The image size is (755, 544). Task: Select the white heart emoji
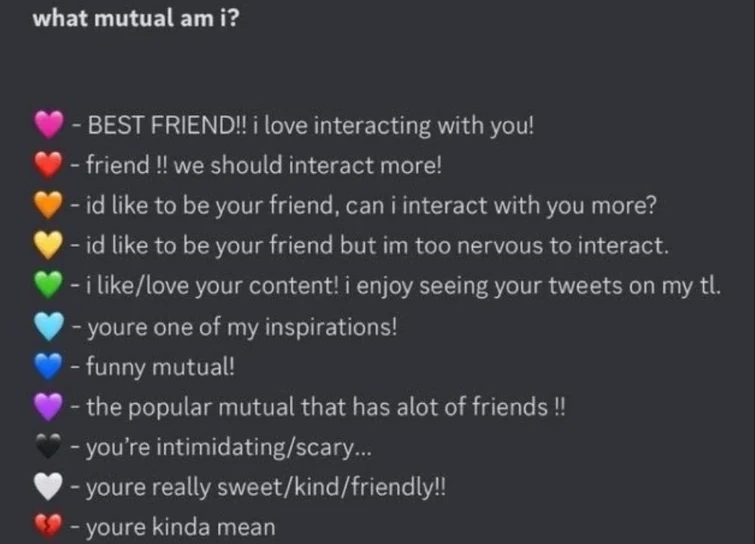(x=49, y=487)
